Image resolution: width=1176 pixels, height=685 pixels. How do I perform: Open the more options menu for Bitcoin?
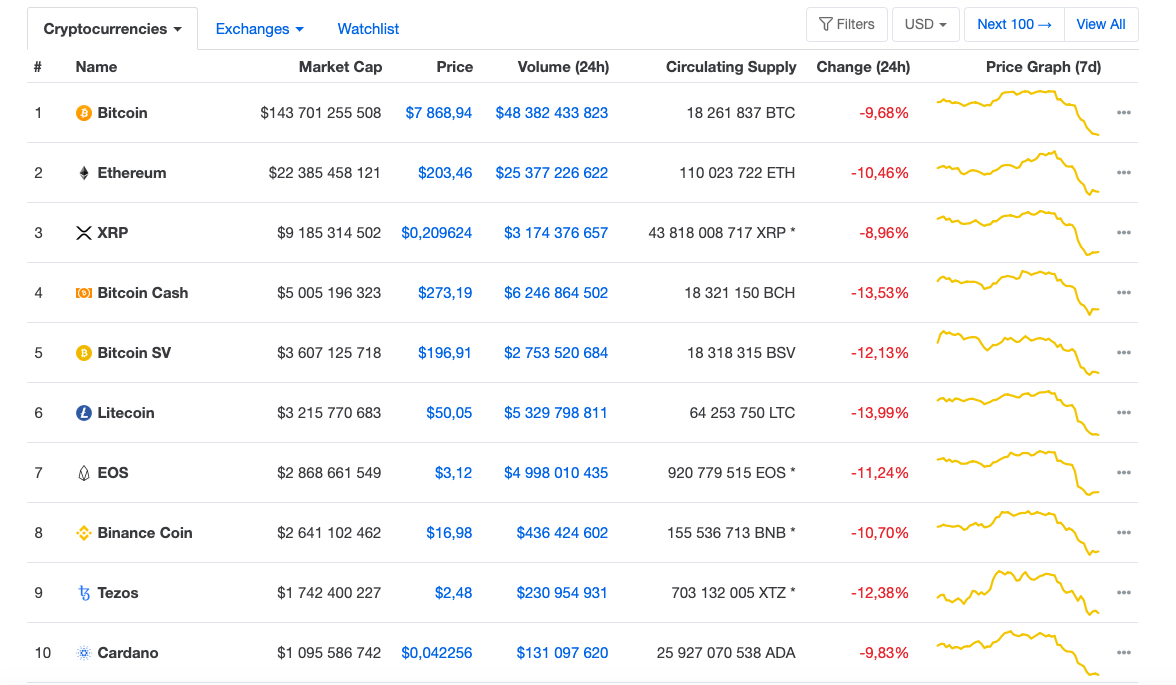pos(1124,113)
